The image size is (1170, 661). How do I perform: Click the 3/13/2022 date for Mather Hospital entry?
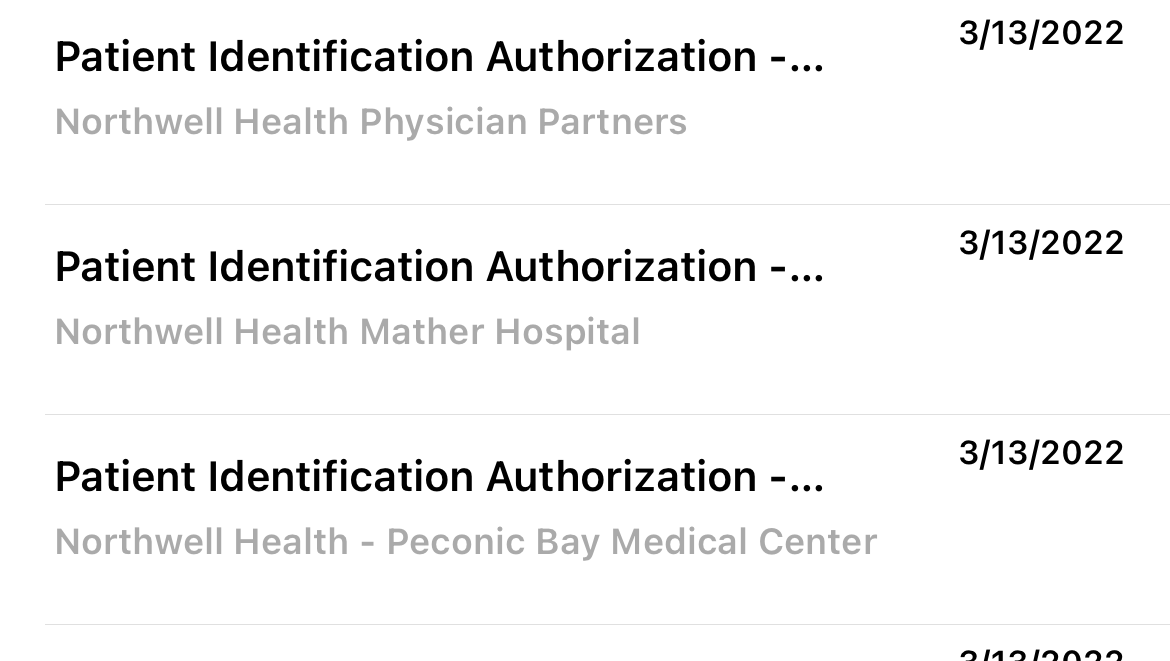point(1041,243)
